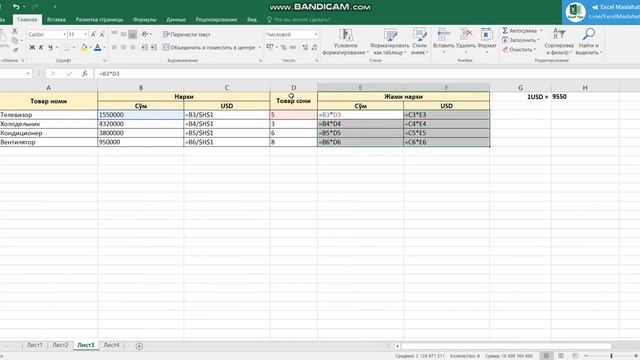Apply the font color A swatch
Image resolution: width=640 pixels, height=360 pixels.
point(98,48)
